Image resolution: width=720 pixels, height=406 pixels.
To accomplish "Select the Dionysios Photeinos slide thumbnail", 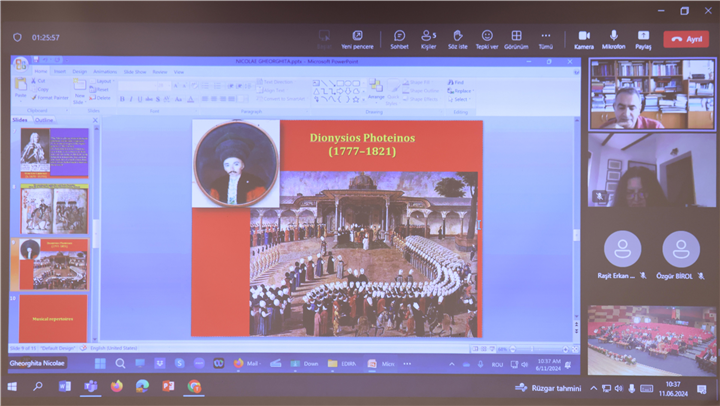I will point(53,264).
